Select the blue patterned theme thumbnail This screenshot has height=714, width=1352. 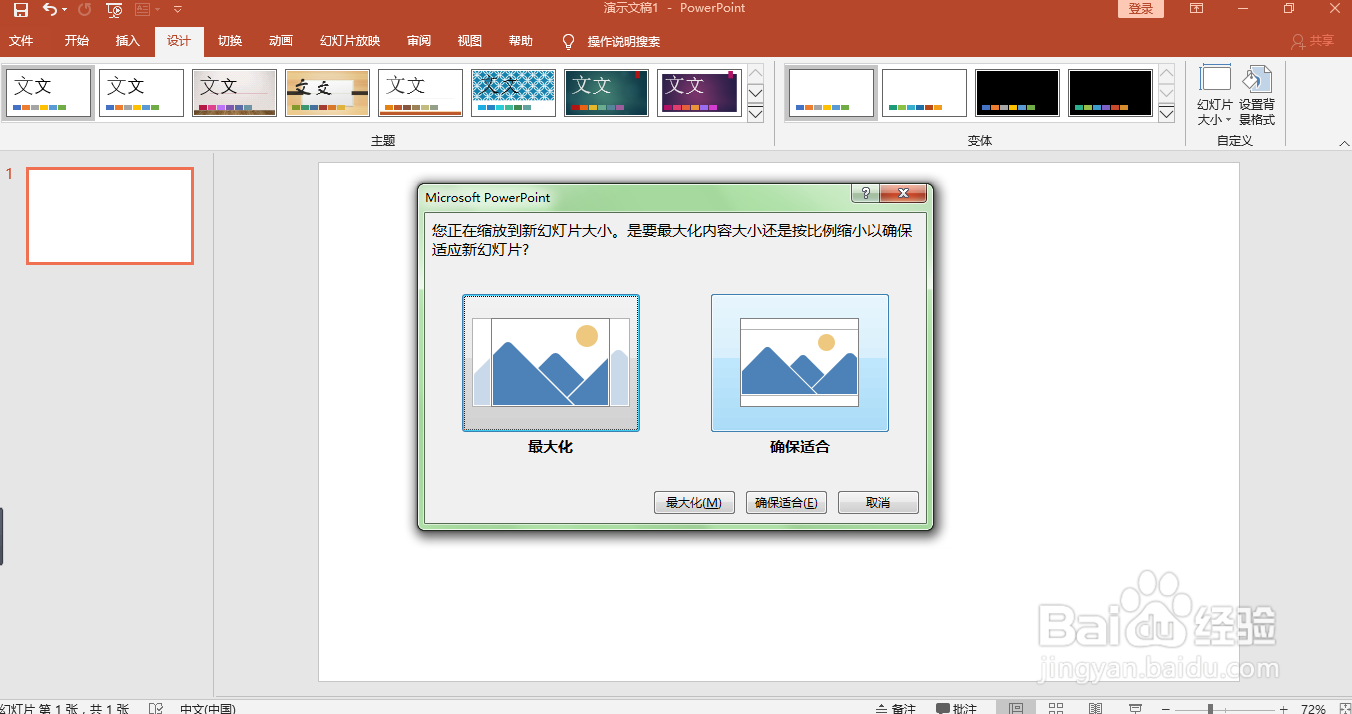(514, 93)
